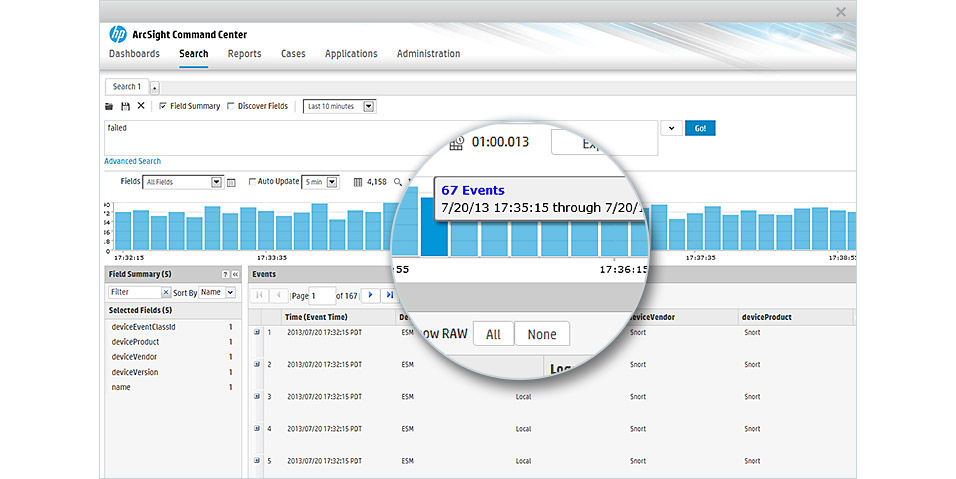Viewport: 956px width, 479px height.
Task: Open the Advanced Search link
Action: pyautogui.click(x=132, y=161)
